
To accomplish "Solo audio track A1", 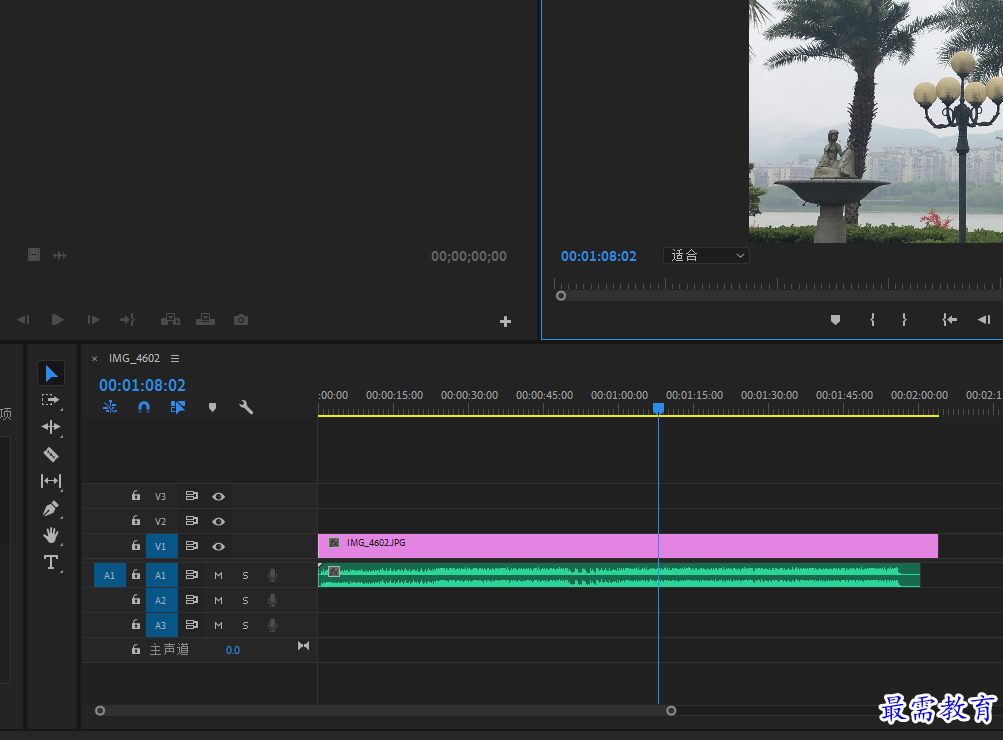I will pos(245,576).
